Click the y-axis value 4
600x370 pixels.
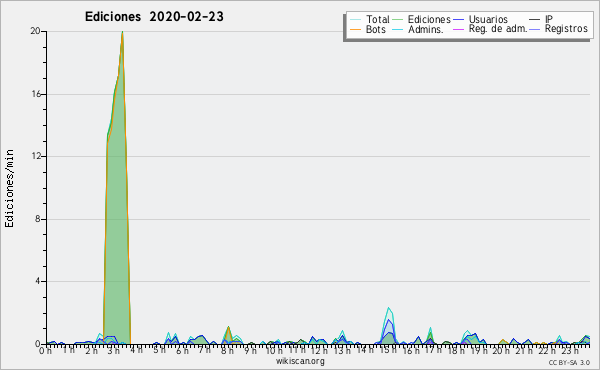[x=38, y=281]
